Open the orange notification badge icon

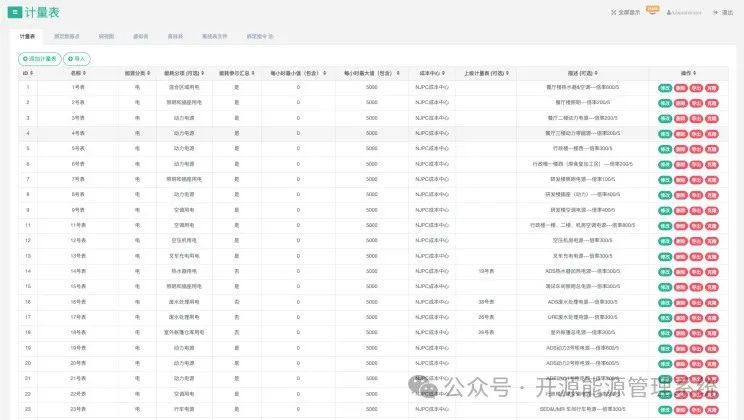(x=653, y=10)
